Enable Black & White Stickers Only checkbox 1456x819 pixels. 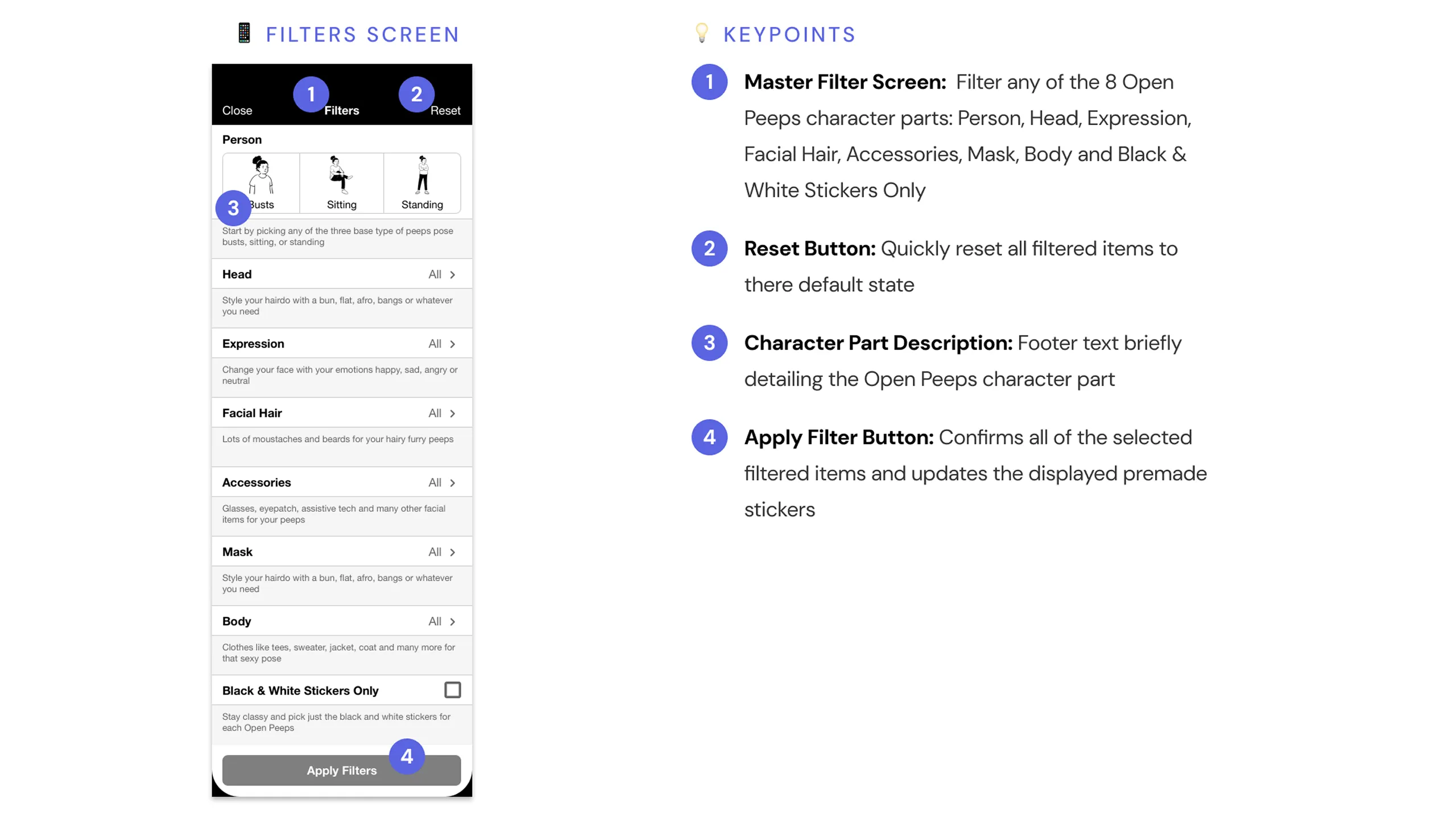click(452, 690)
